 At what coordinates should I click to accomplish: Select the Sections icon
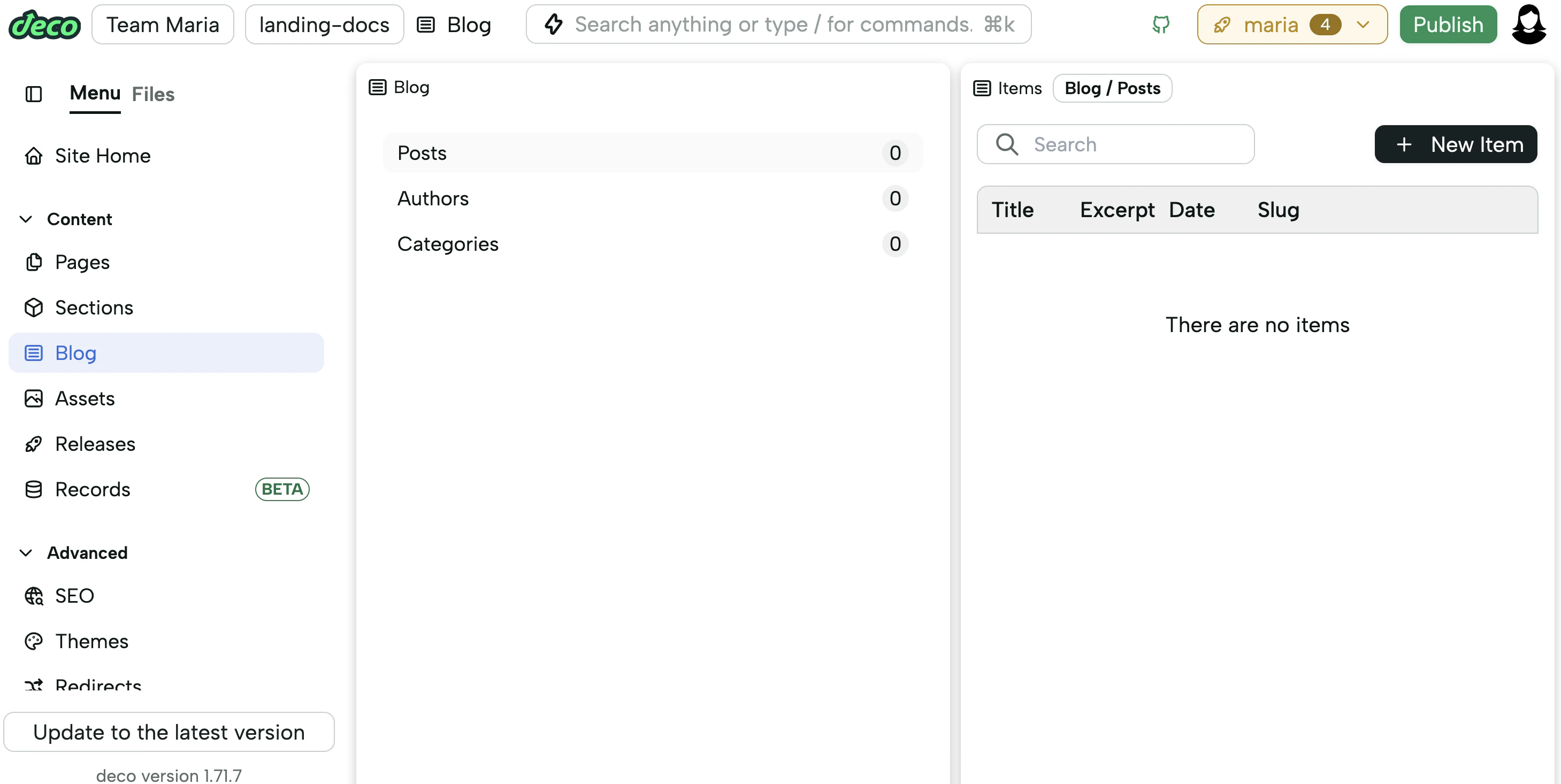pyautogui.click(x=34, y=307)
